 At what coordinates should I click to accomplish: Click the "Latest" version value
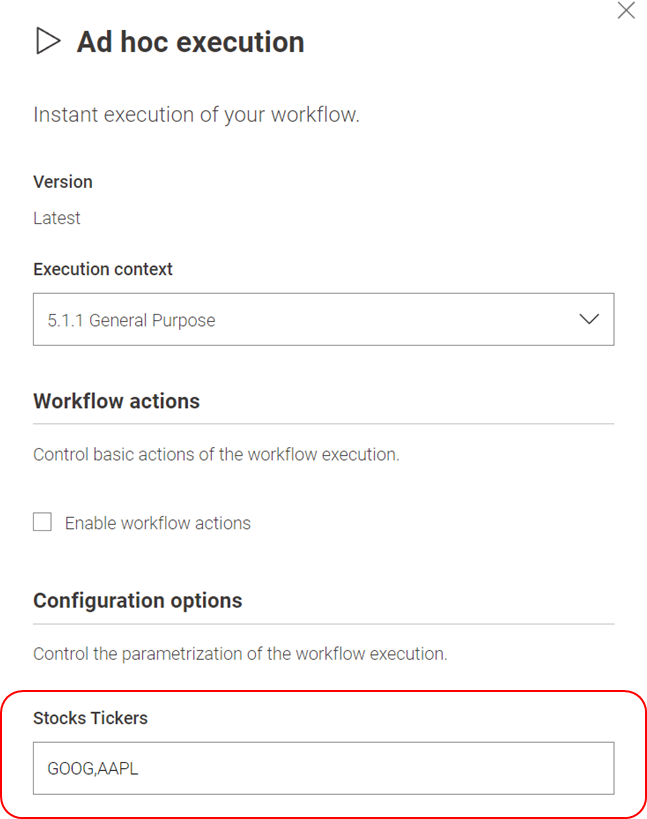click(57, 218)
